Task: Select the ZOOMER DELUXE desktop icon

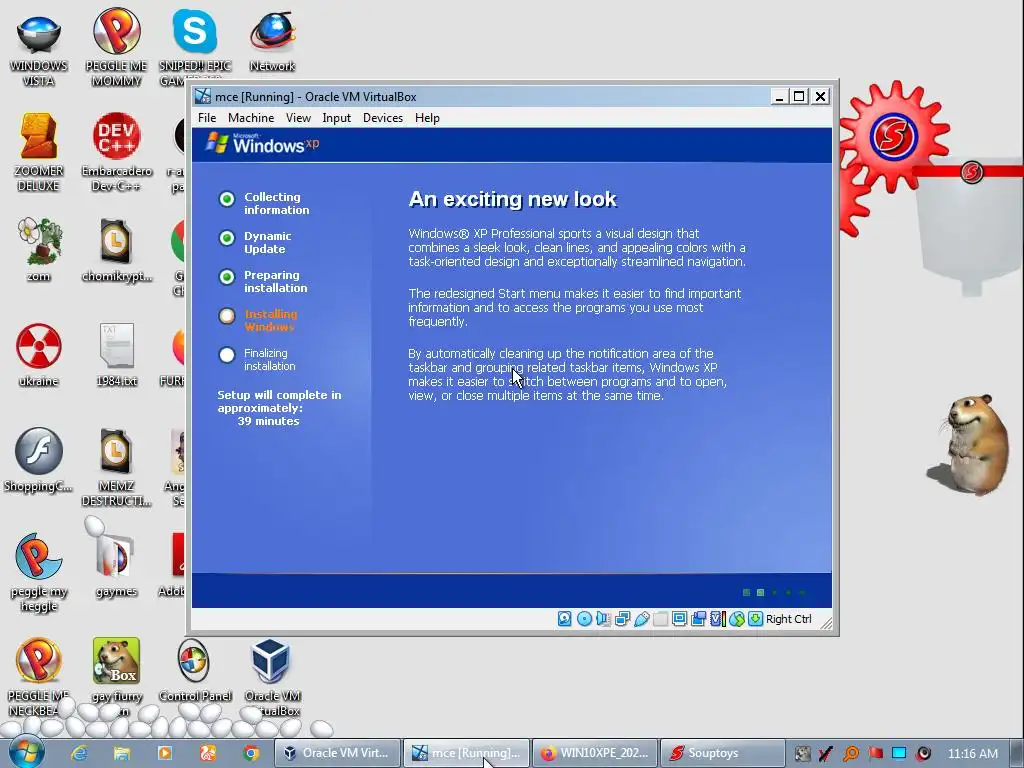Action: pyautogui.click(x=39, y=153)
